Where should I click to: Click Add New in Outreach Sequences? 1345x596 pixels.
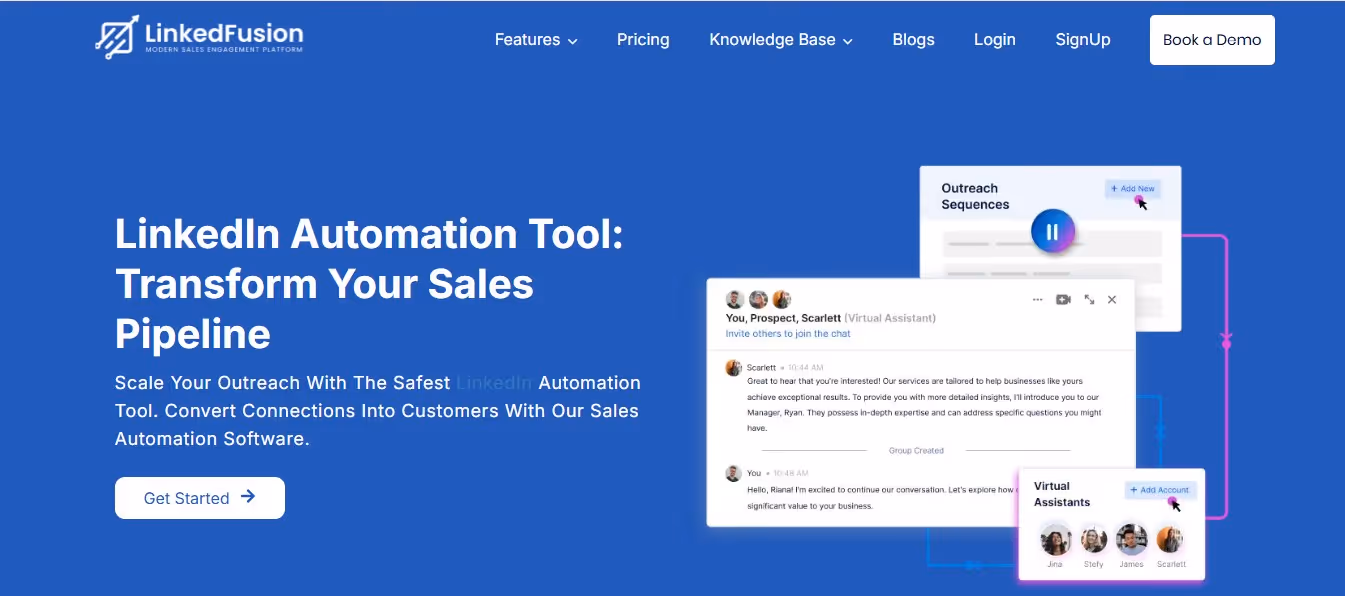1132,188
